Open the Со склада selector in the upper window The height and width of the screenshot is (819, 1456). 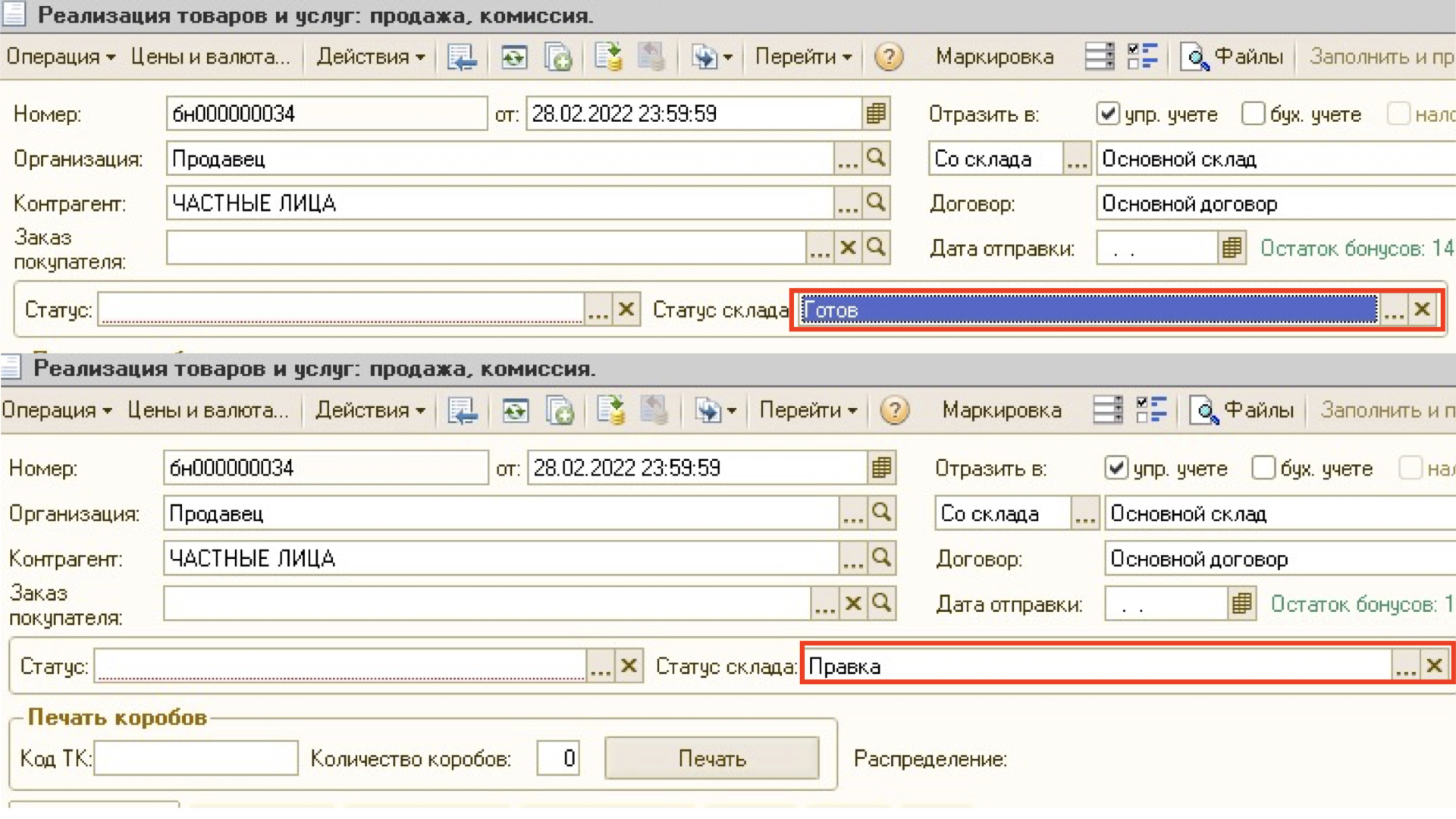pyautogui.click(x=1077, y=158)
